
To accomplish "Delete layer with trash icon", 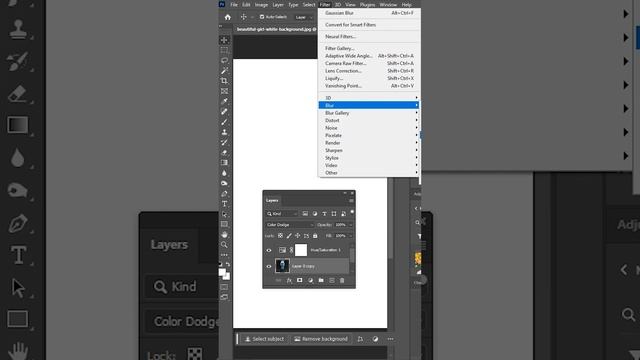I will (x=342, y=280).
